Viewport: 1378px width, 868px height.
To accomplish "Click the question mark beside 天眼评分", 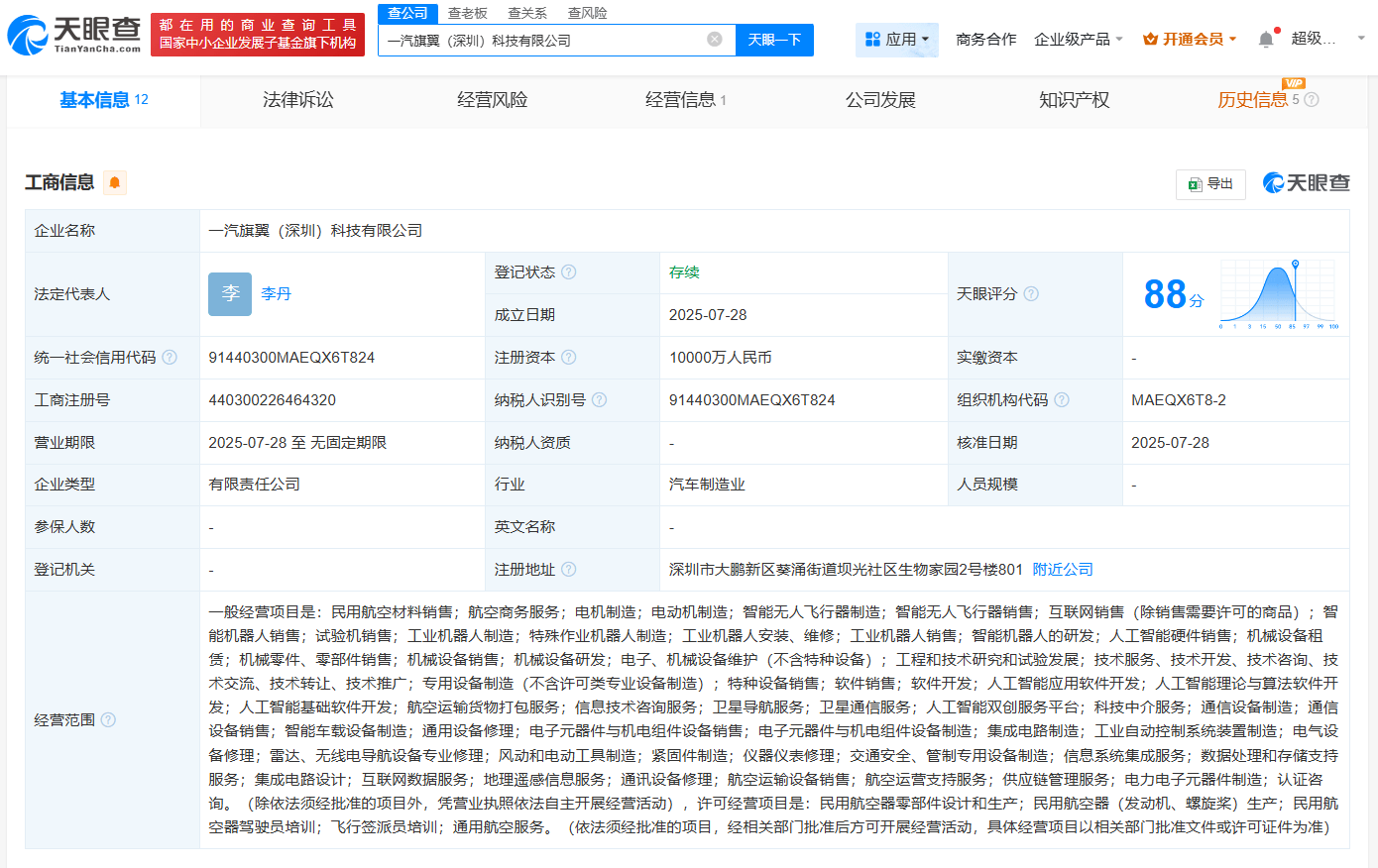I will 1032,293.
